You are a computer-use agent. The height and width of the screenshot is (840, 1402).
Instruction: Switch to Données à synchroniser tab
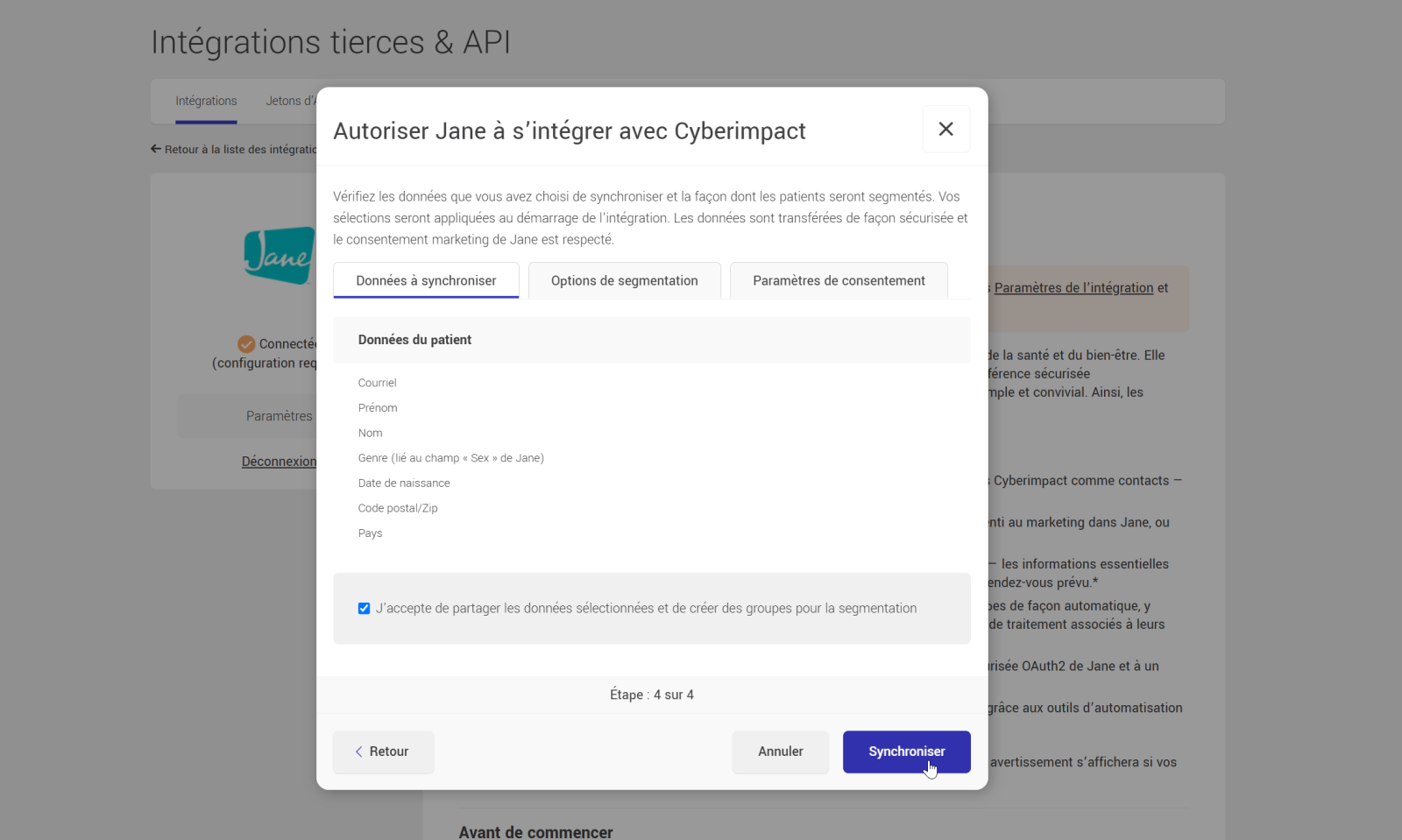426,280
